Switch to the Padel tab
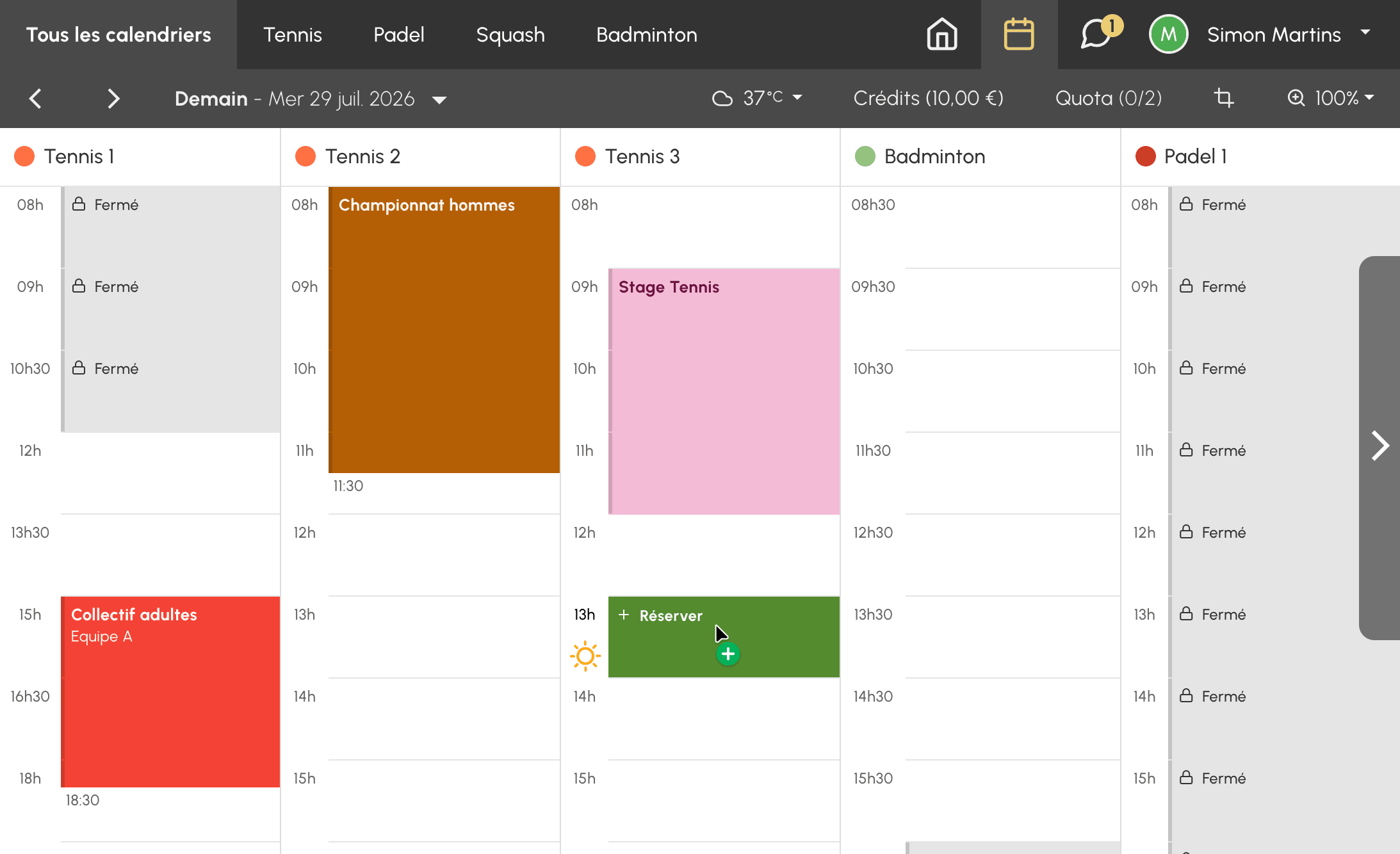The height and width of the screenshot is (854, 1400). point(399,35)
